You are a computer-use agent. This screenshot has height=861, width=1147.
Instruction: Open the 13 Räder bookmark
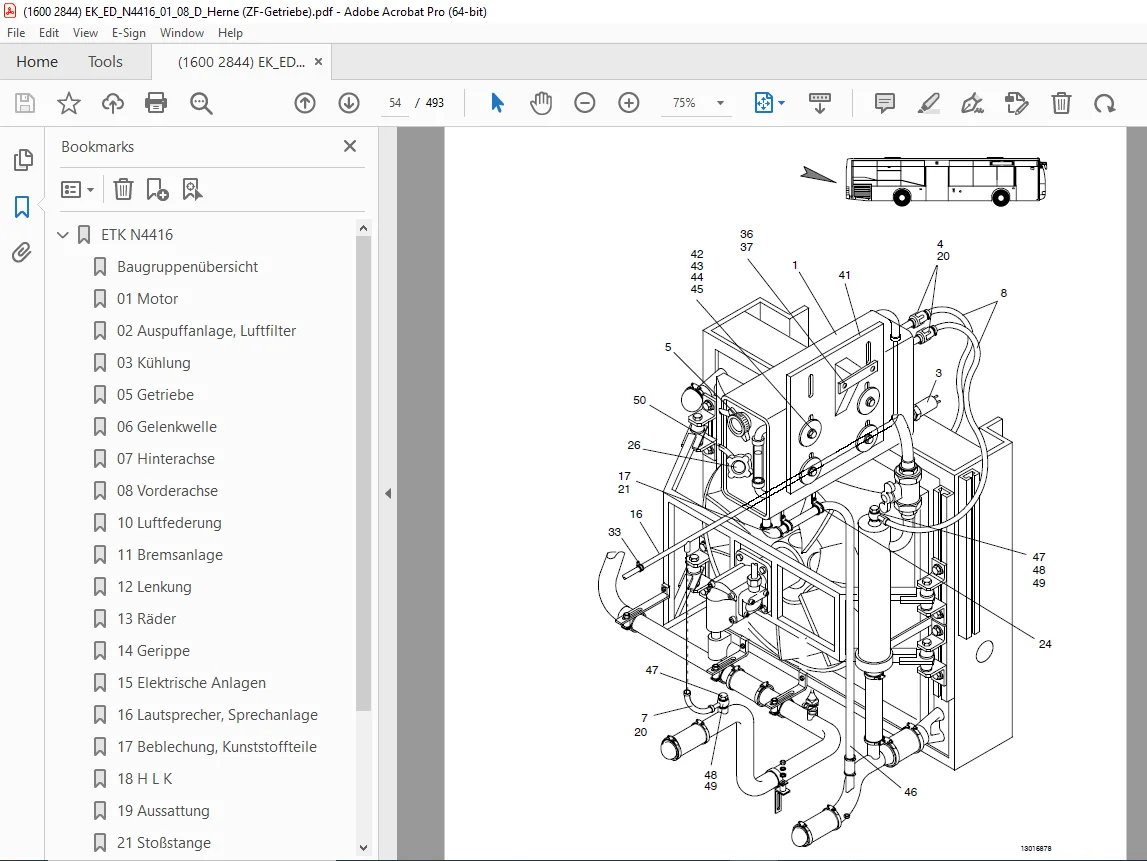(146, 619)
